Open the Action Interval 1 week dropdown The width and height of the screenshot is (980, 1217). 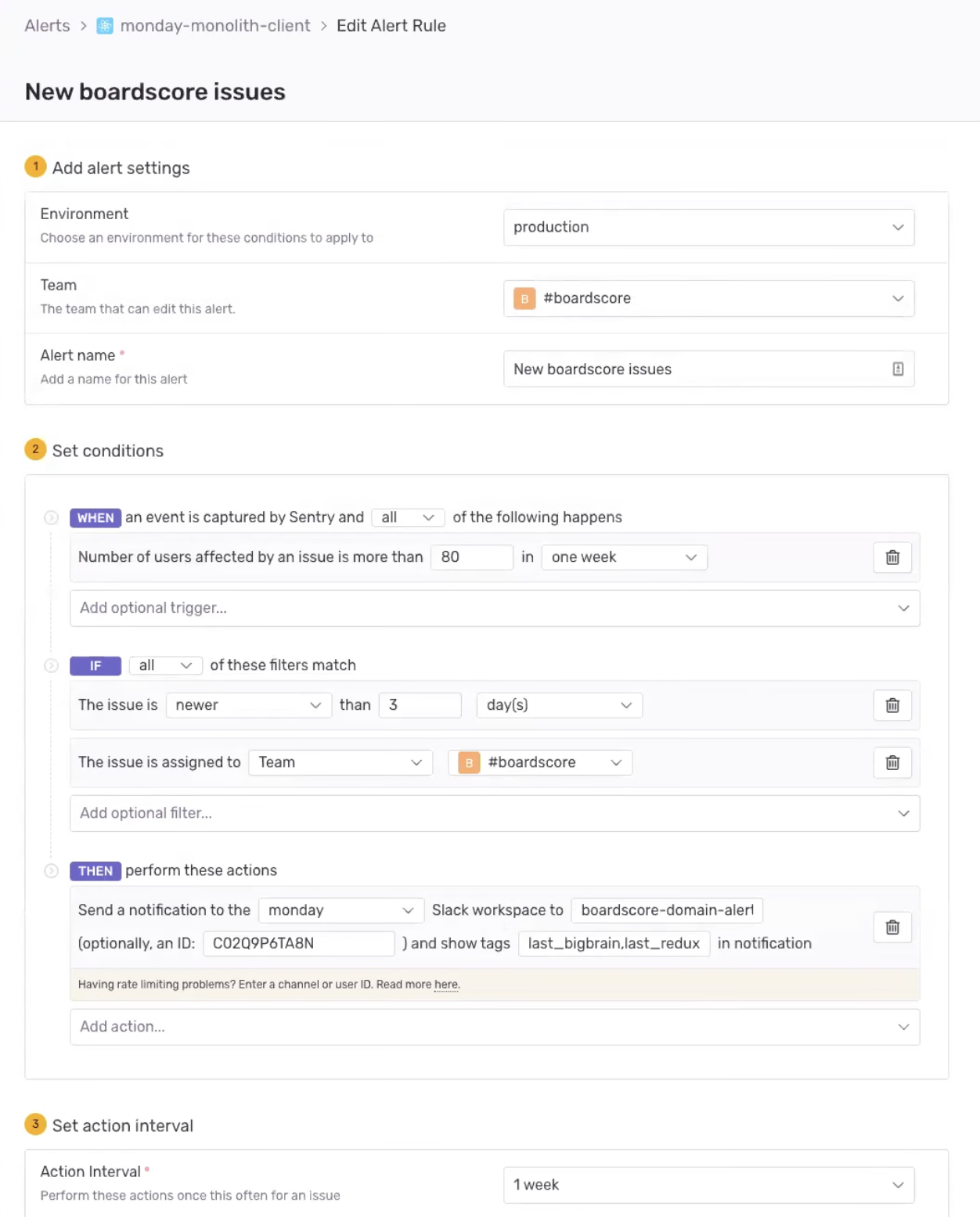point(708,1185)
